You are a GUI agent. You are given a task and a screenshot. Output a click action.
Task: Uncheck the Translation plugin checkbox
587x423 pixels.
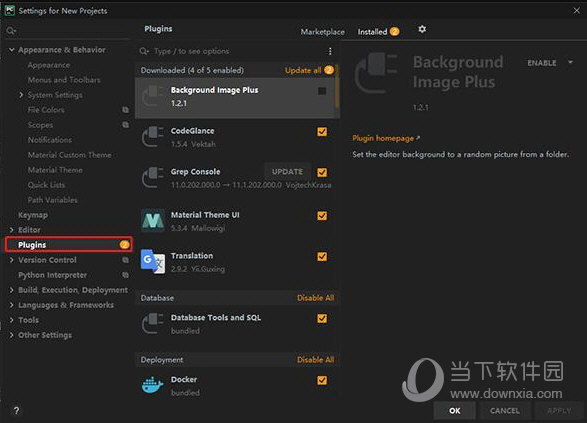(x=322, y=256)
